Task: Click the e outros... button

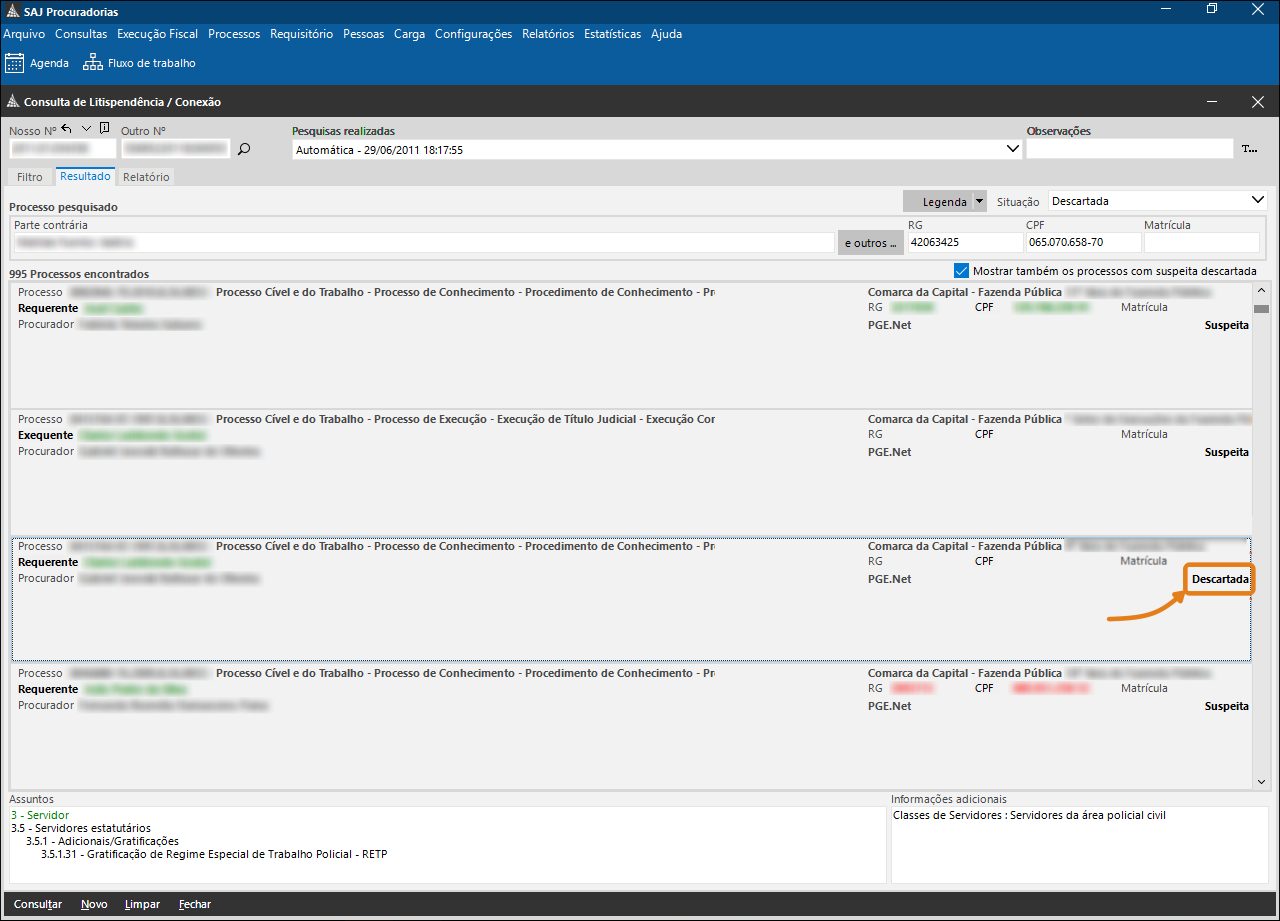Action: pyautogui.click(x=870, y=243)
